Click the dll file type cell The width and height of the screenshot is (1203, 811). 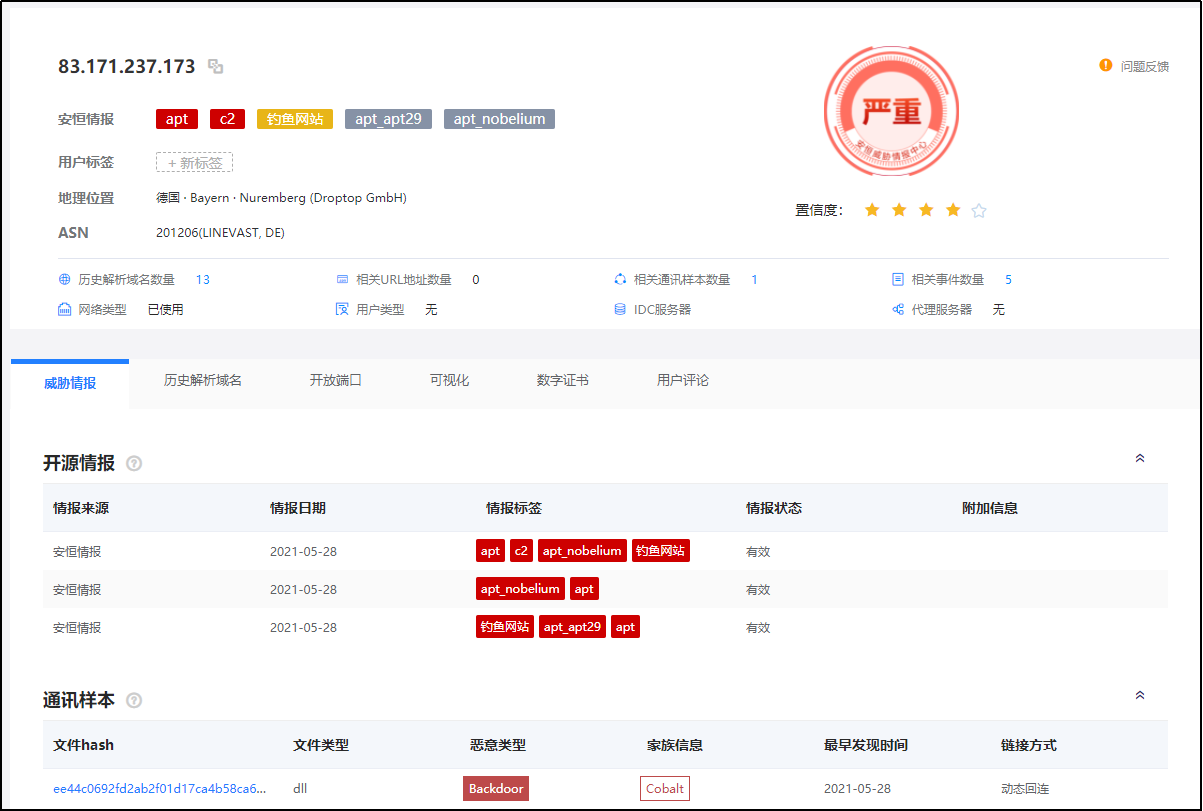point(300,789)
